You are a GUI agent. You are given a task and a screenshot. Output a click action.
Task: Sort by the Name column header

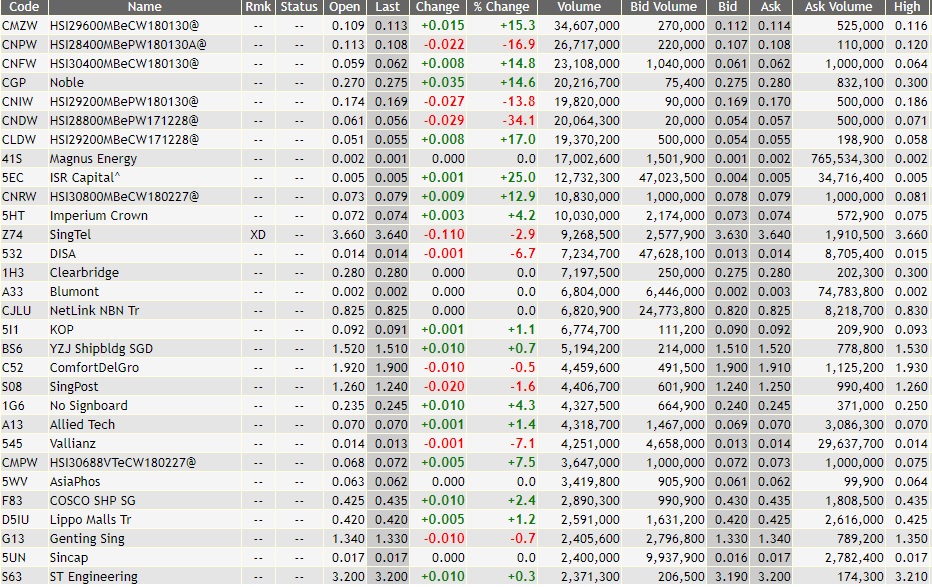tap(144, 7)
